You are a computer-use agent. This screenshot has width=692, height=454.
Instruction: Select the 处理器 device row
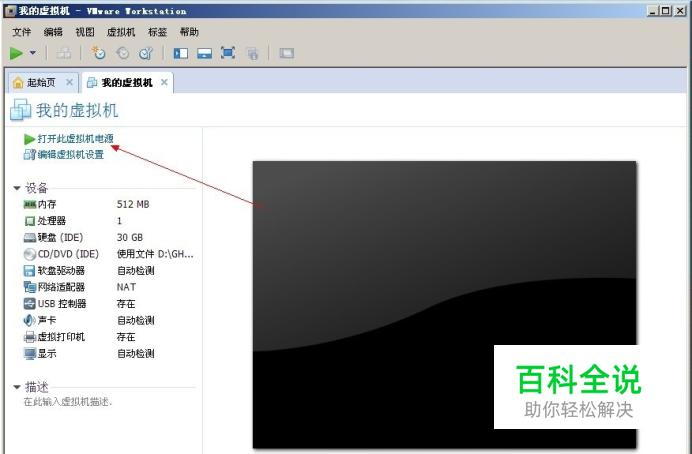pyautogui.click(x=108, y=221)
